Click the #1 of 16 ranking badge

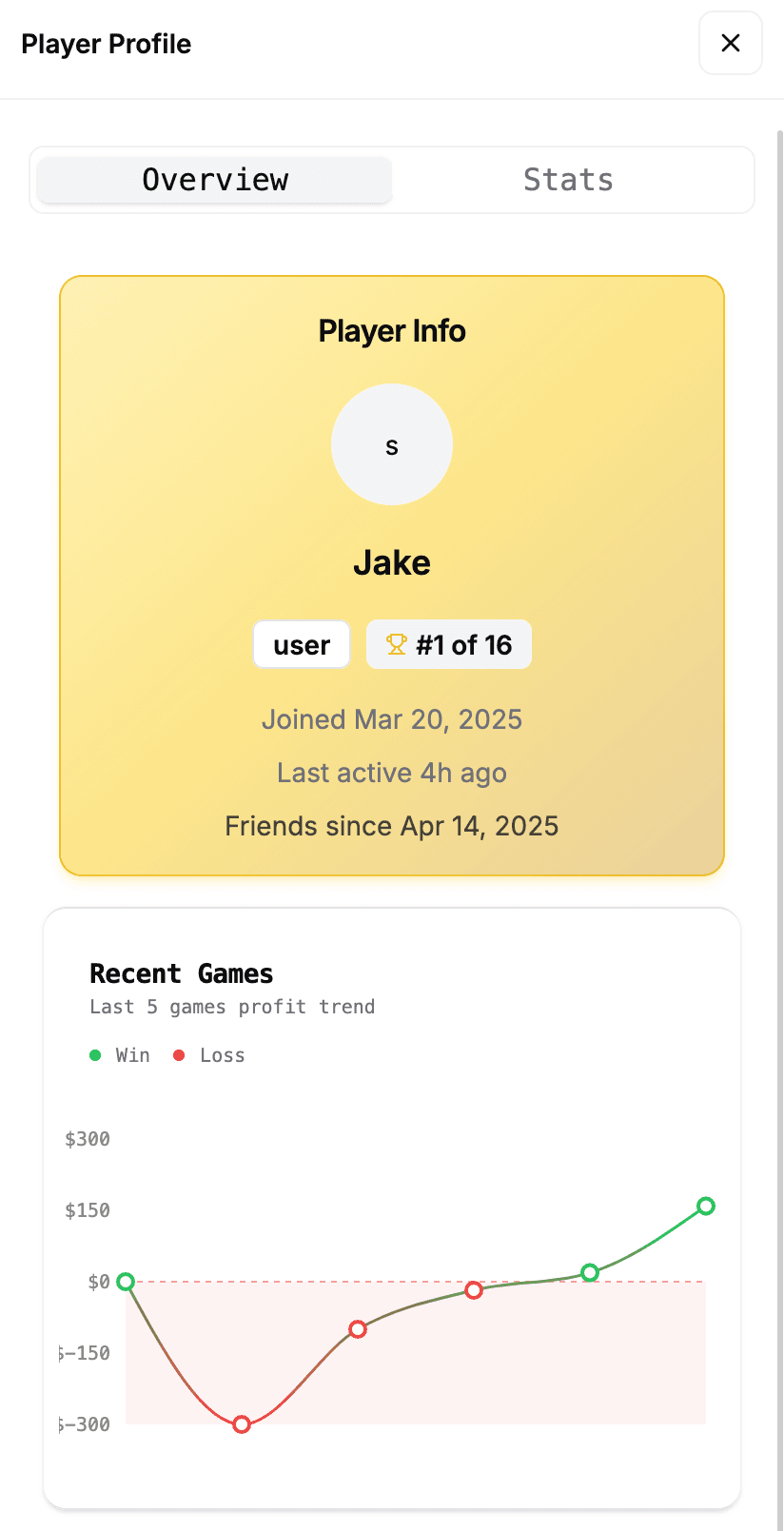(x=449, y=644)
